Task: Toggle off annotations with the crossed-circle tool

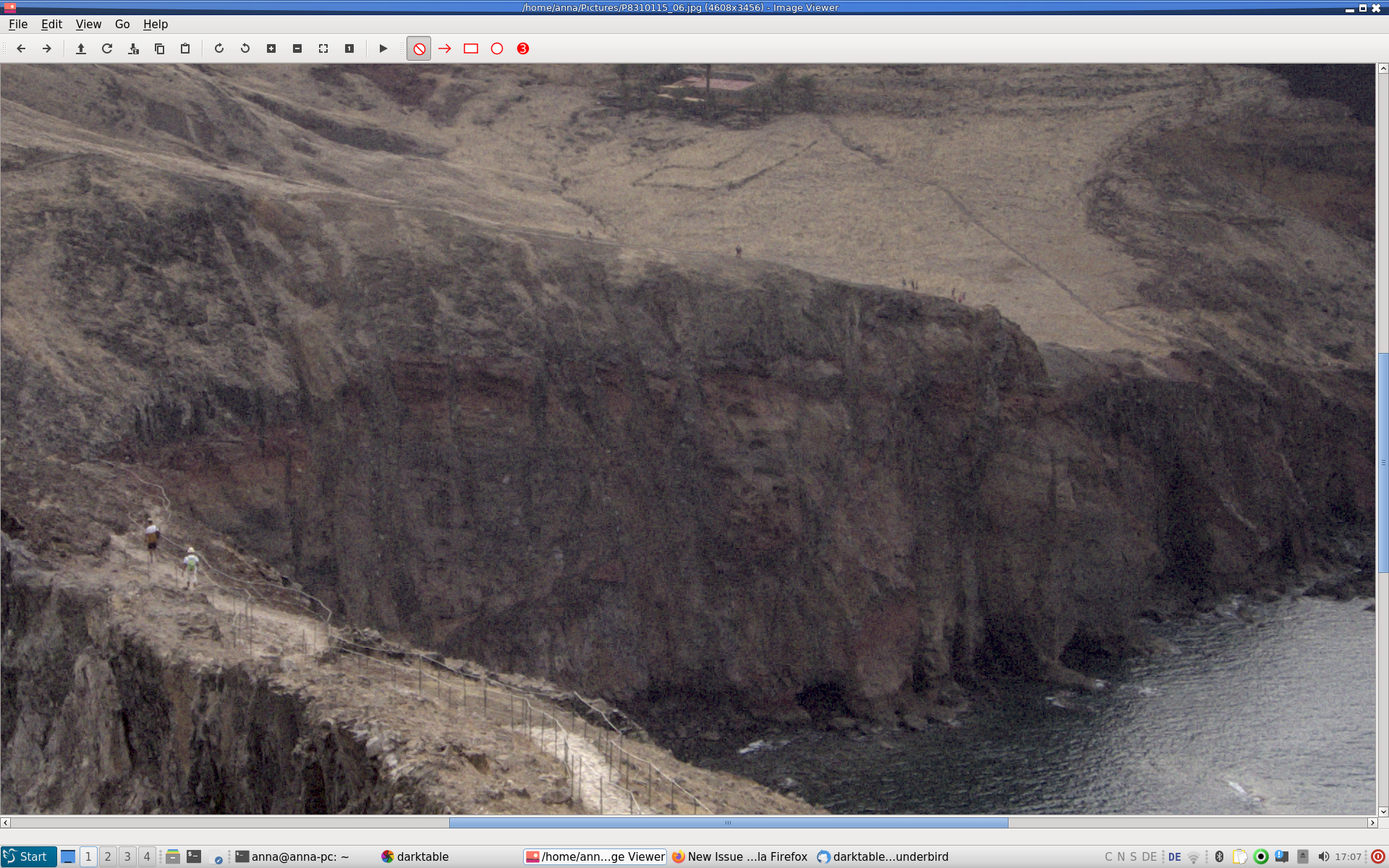Action: coord(419,48)
